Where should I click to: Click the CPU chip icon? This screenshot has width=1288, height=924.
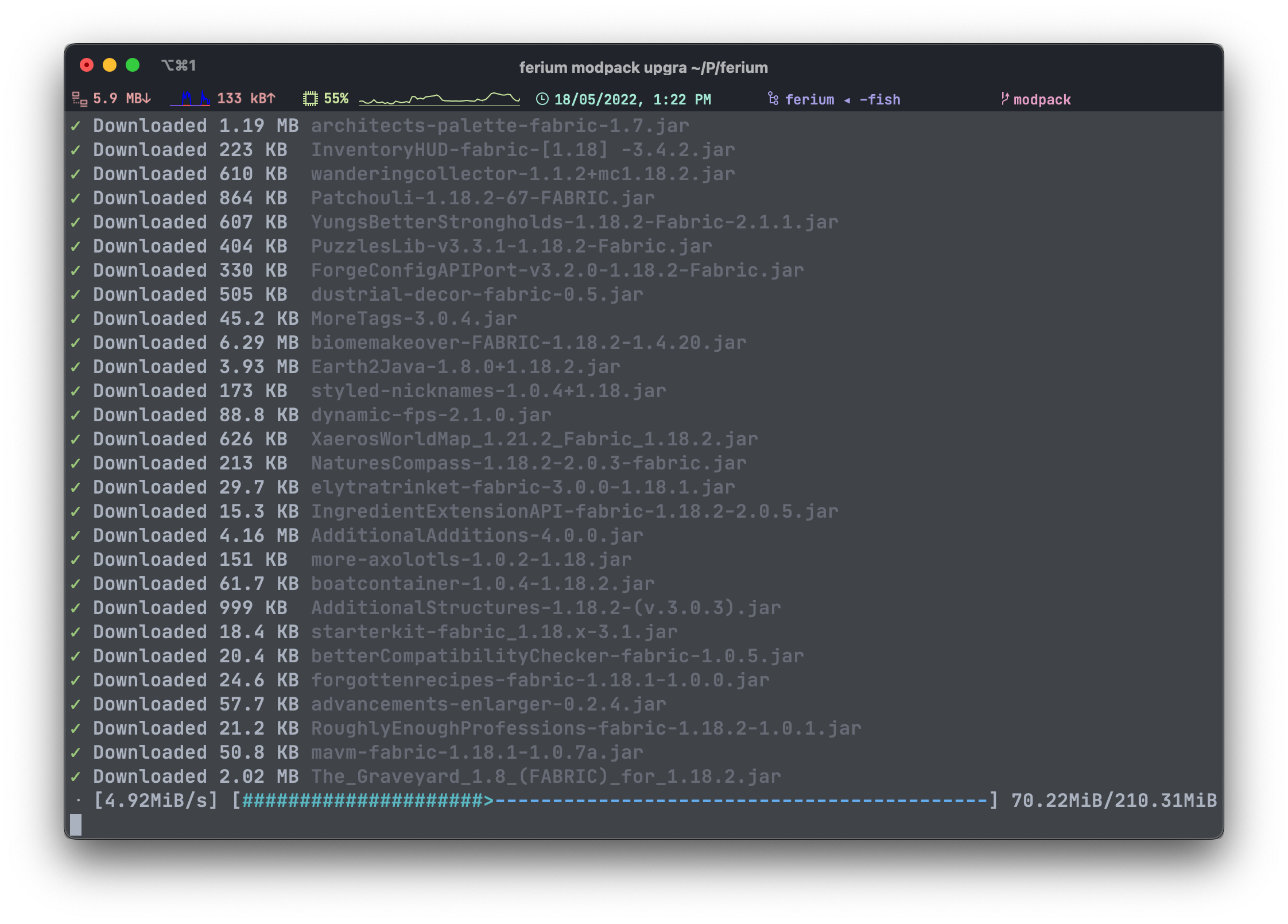pos(310,99)
